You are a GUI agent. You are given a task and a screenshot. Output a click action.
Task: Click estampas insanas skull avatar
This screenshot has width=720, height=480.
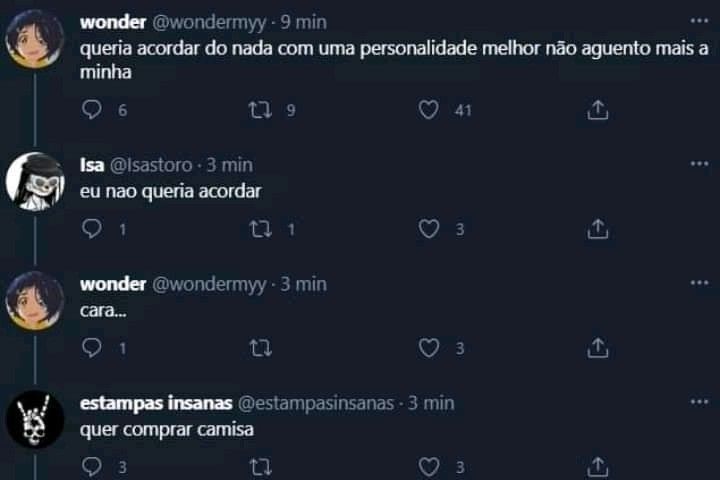click(x=35, y=419)
